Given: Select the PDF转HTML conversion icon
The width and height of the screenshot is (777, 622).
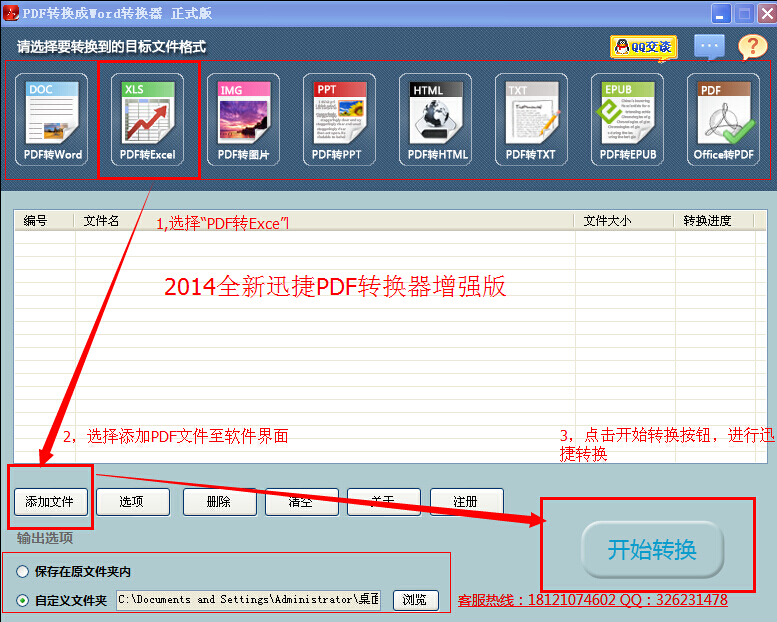Looking at the screenshot, I should [x=436, y=119].
